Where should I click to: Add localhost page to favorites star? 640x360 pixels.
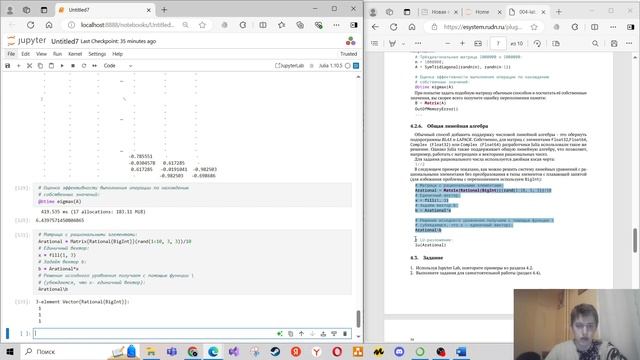[x=202, y=25]
